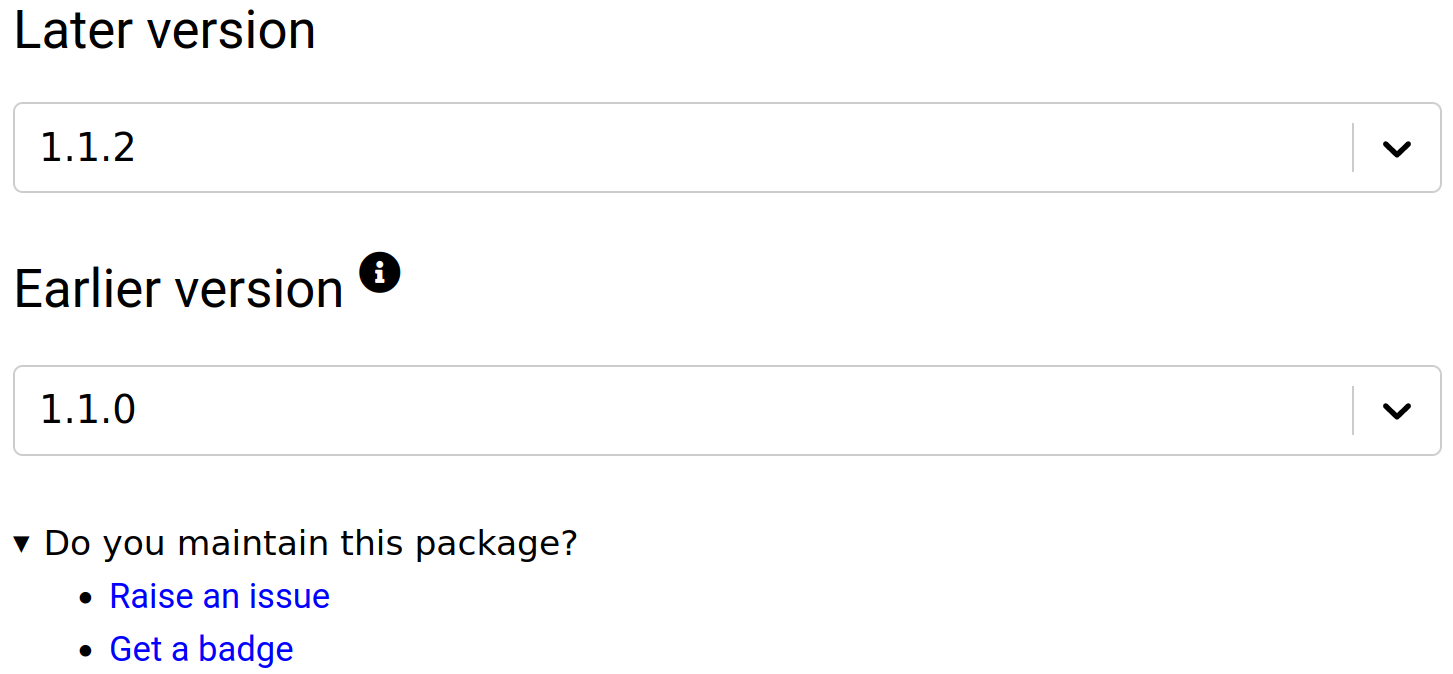Click the Earlier version heading text

point(179,289)
